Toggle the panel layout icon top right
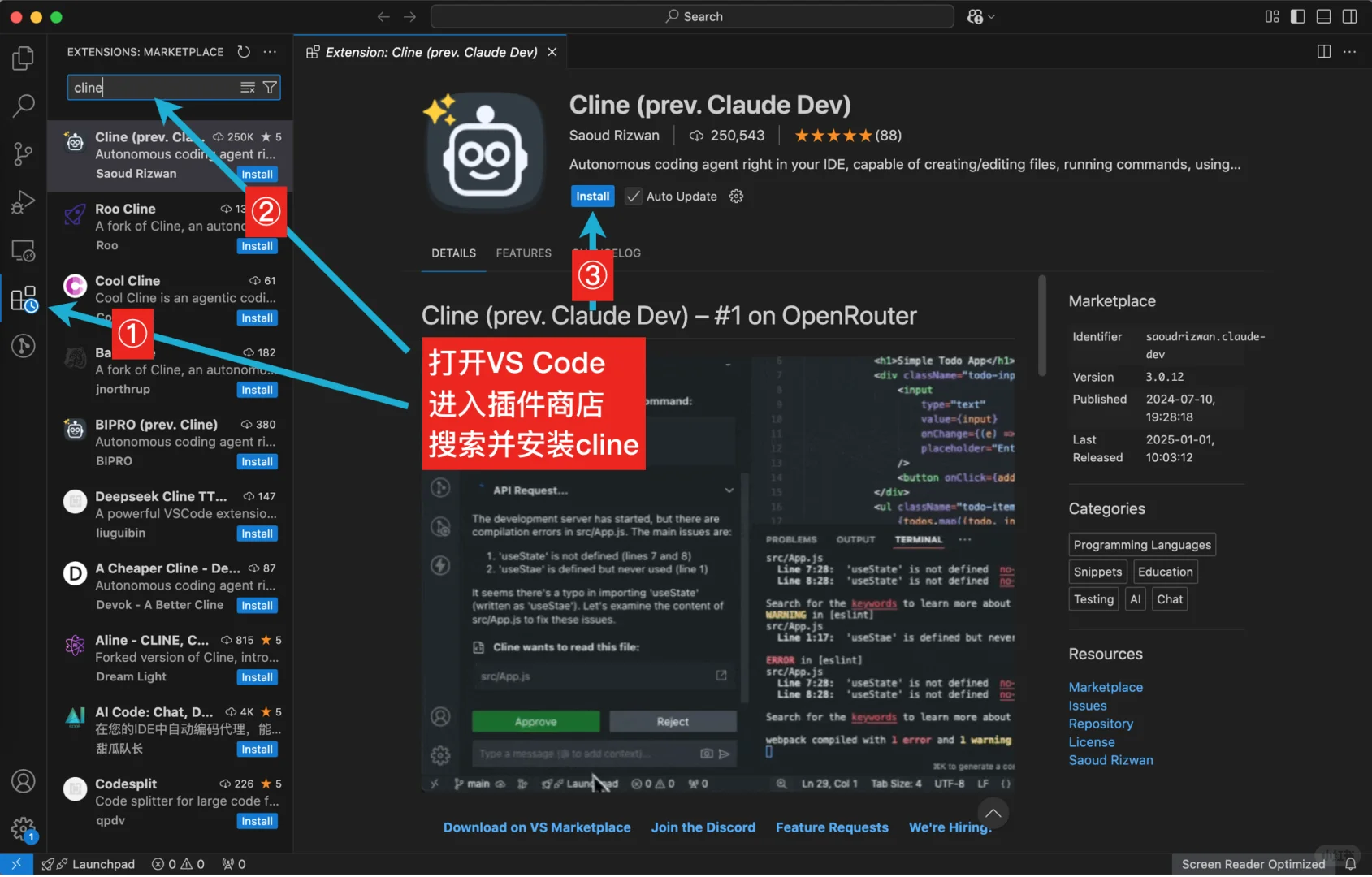Screen dimensions: 1372x877 tap(1322, 15)
